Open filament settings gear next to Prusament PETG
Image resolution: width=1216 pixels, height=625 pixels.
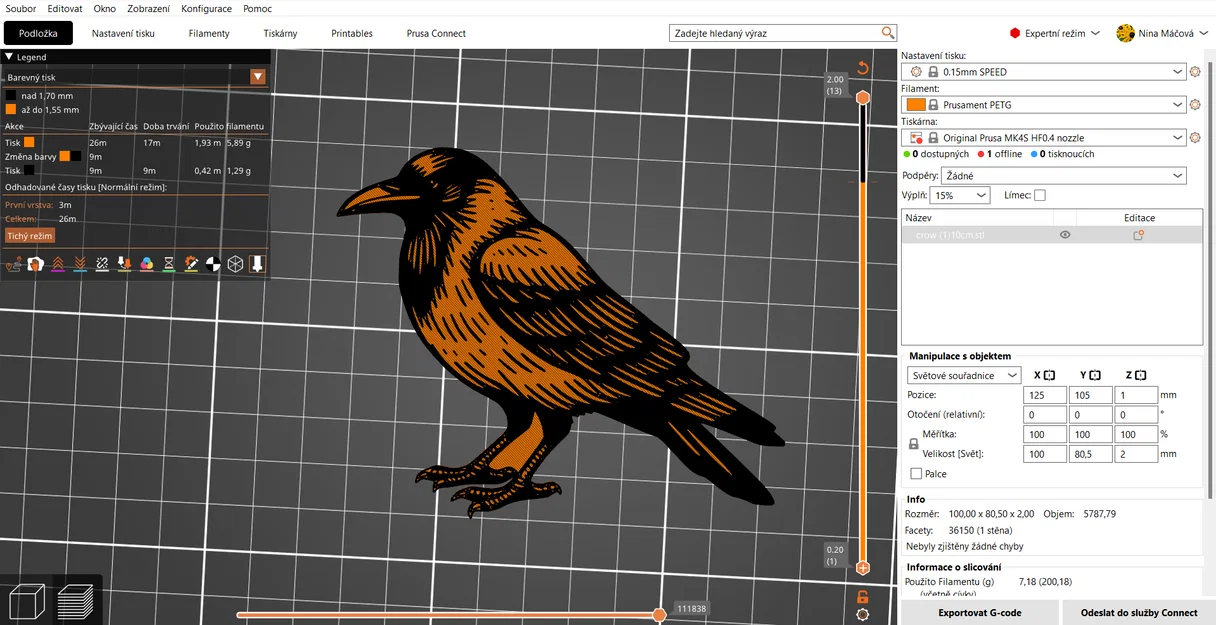[x=1195, y=105]
